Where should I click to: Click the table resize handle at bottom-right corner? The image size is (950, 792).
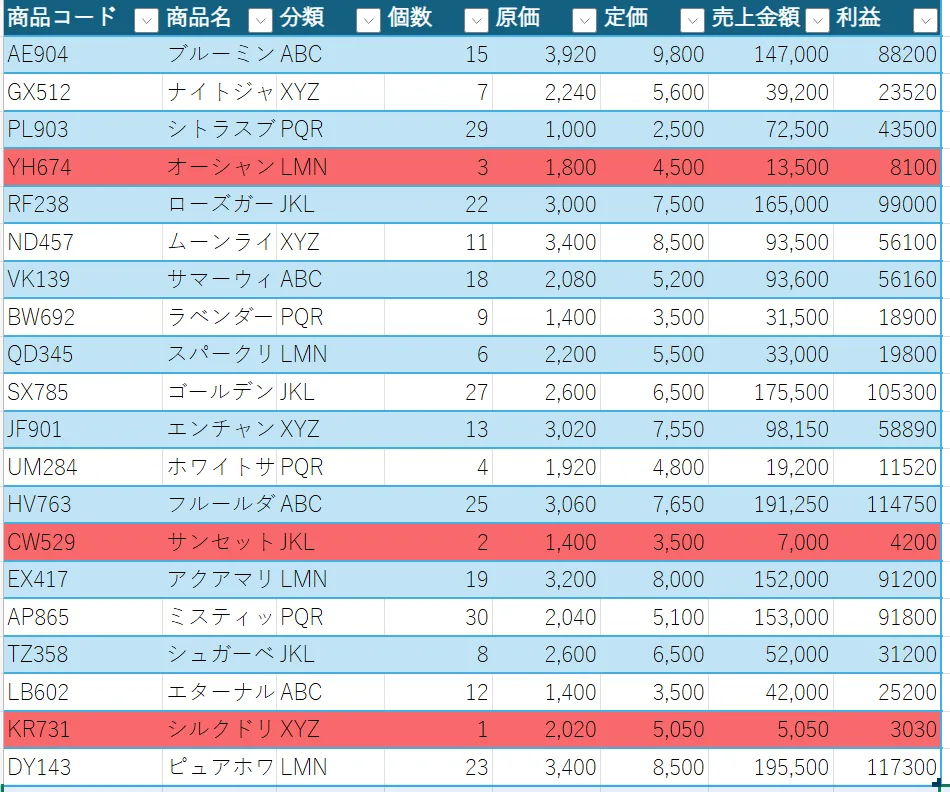(935, 786)
